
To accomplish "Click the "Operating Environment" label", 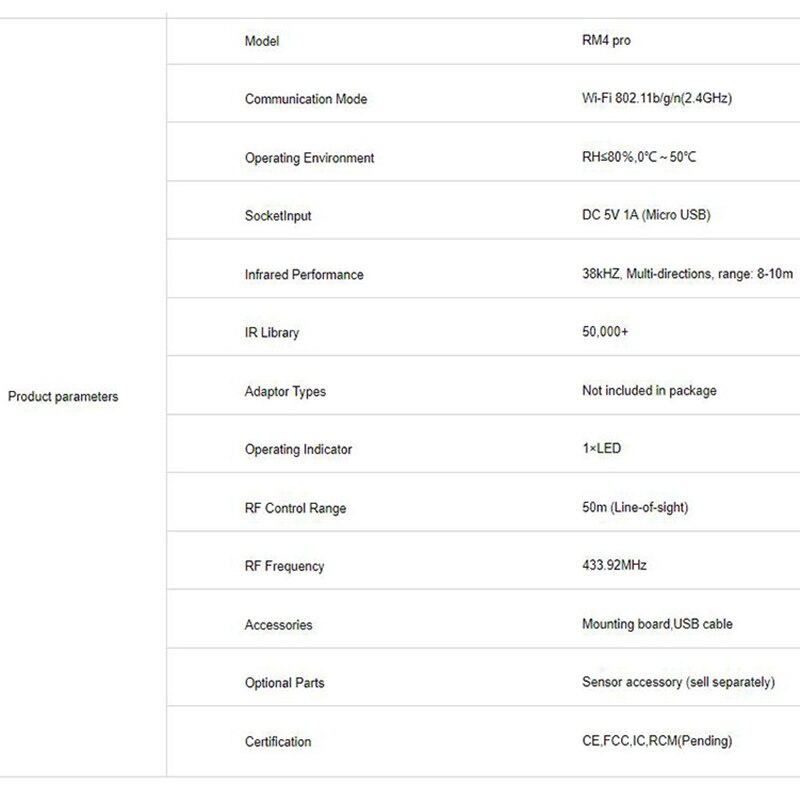I will click(309, 158).
